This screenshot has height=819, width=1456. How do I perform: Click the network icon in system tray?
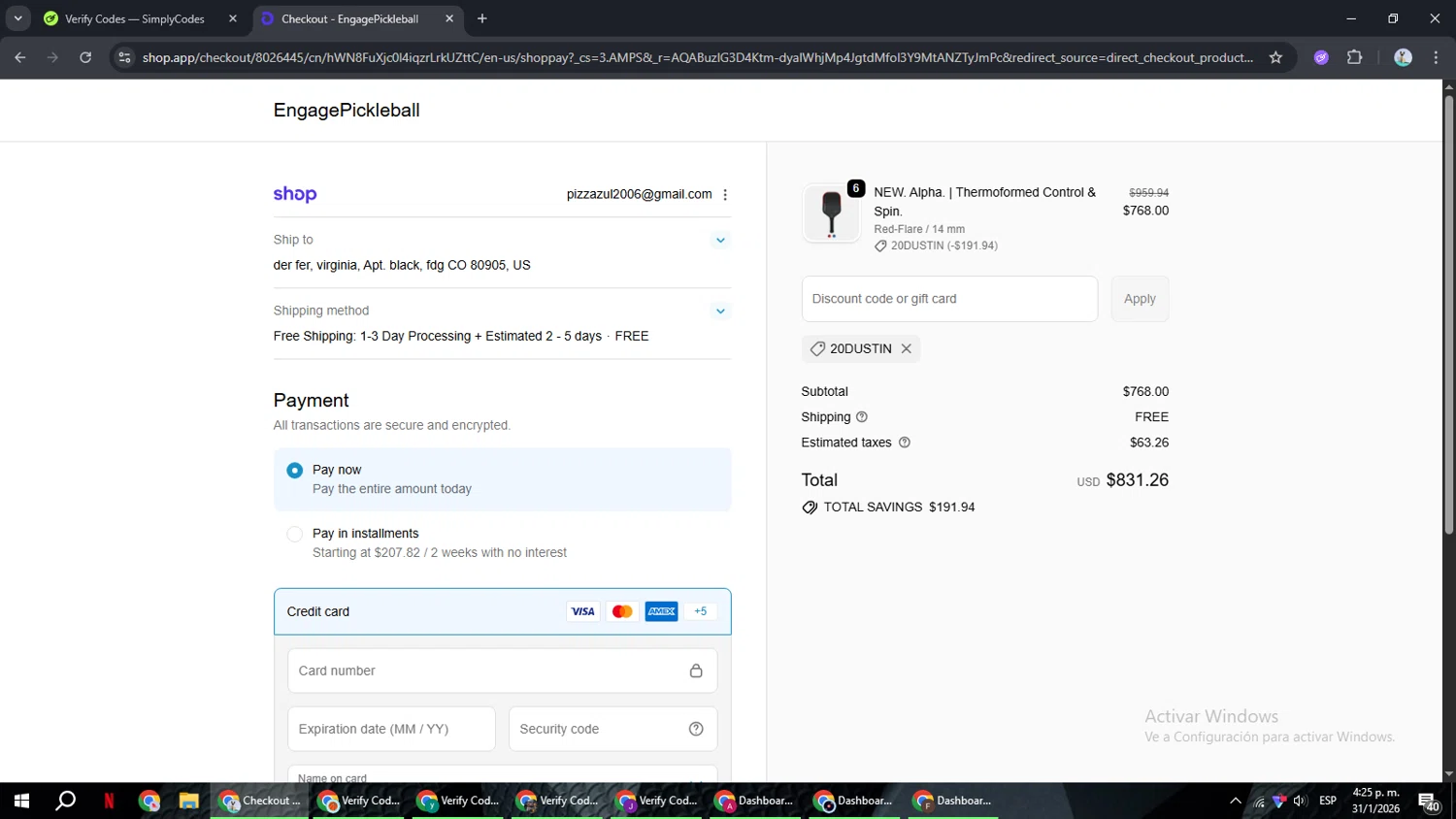(x=1259, y=801)
